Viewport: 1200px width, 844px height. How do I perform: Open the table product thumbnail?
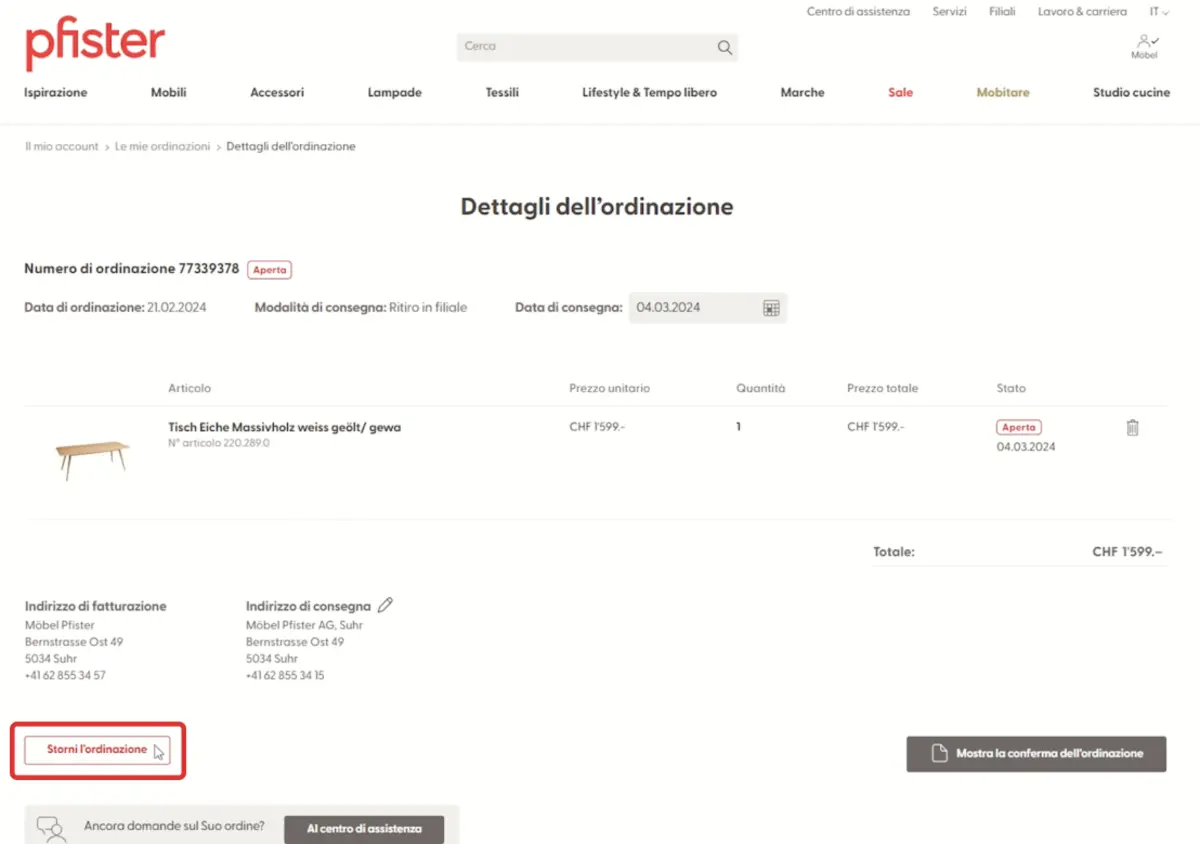(x=92, y=457)
